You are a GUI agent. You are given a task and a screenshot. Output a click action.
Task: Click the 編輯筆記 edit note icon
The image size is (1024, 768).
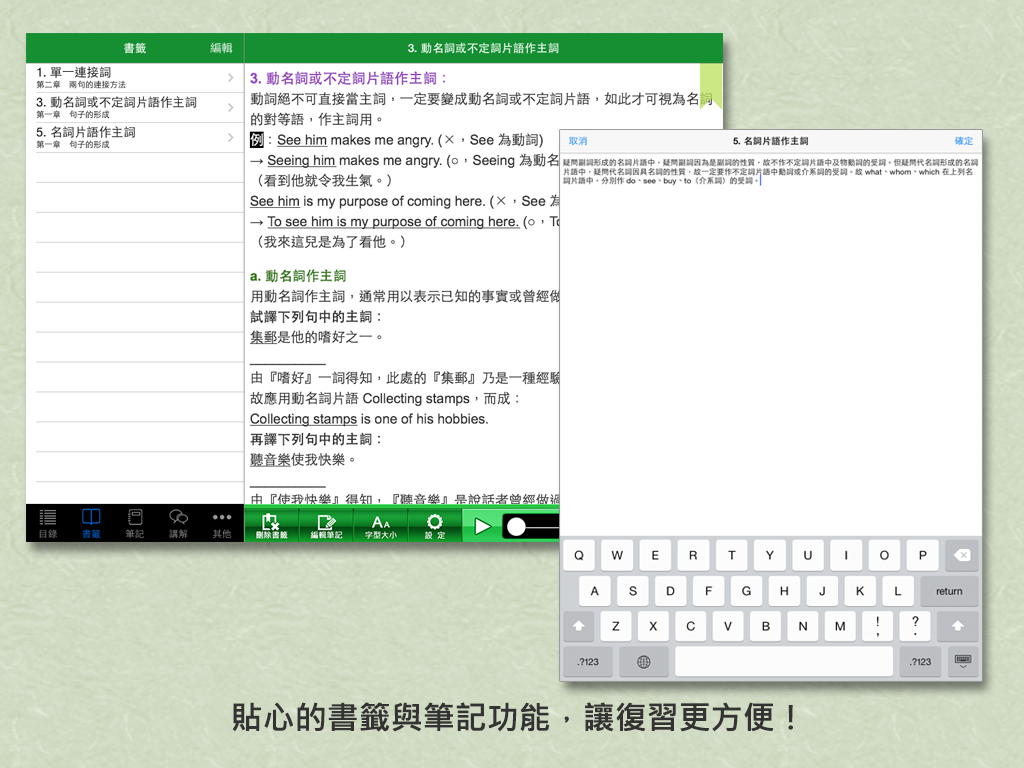point(326,525)
